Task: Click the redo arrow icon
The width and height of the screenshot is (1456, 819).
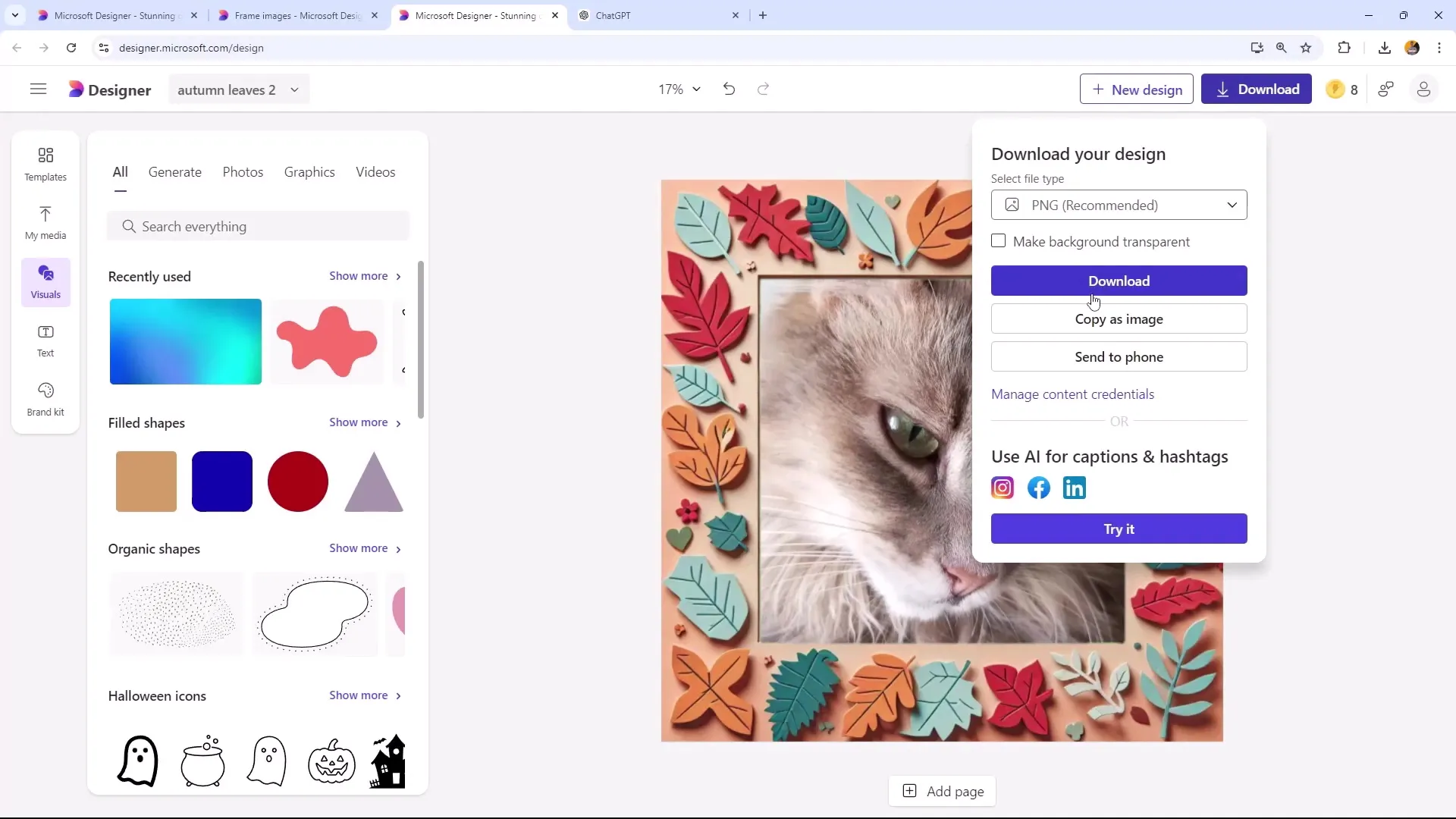Action: pyautogui.click(x=764, y=88)
